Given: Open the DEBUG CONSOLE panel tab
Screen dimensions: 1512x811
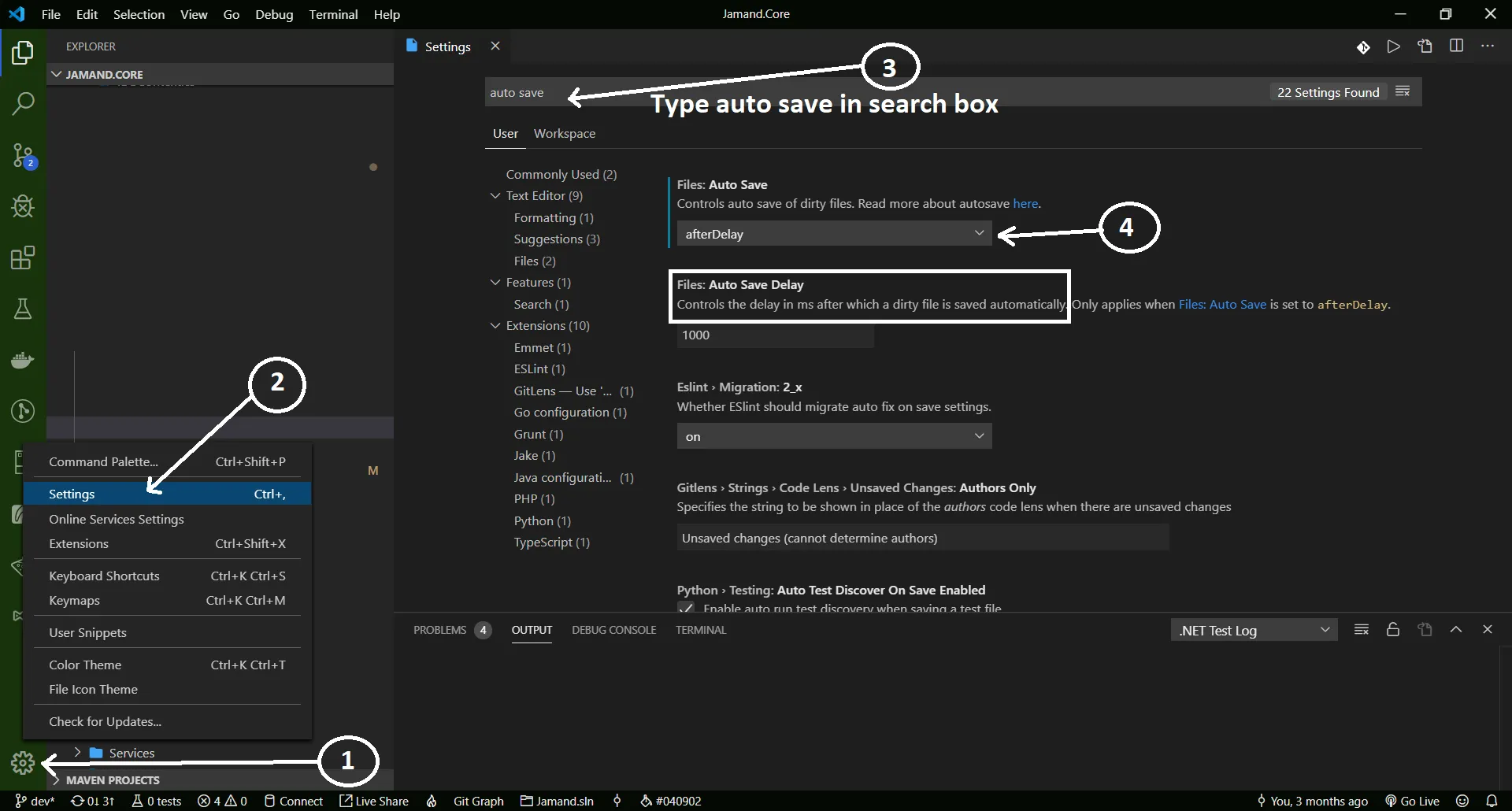Looking at the screenshot, I should pyautogui.click(x=614, y=630).
